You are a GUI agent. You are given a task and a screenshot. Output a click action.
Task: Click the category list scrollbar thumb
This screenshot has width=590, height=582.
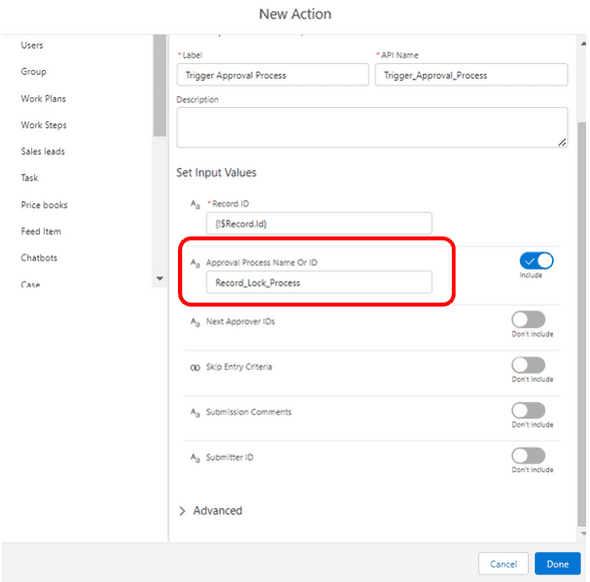tap(160, 85)
